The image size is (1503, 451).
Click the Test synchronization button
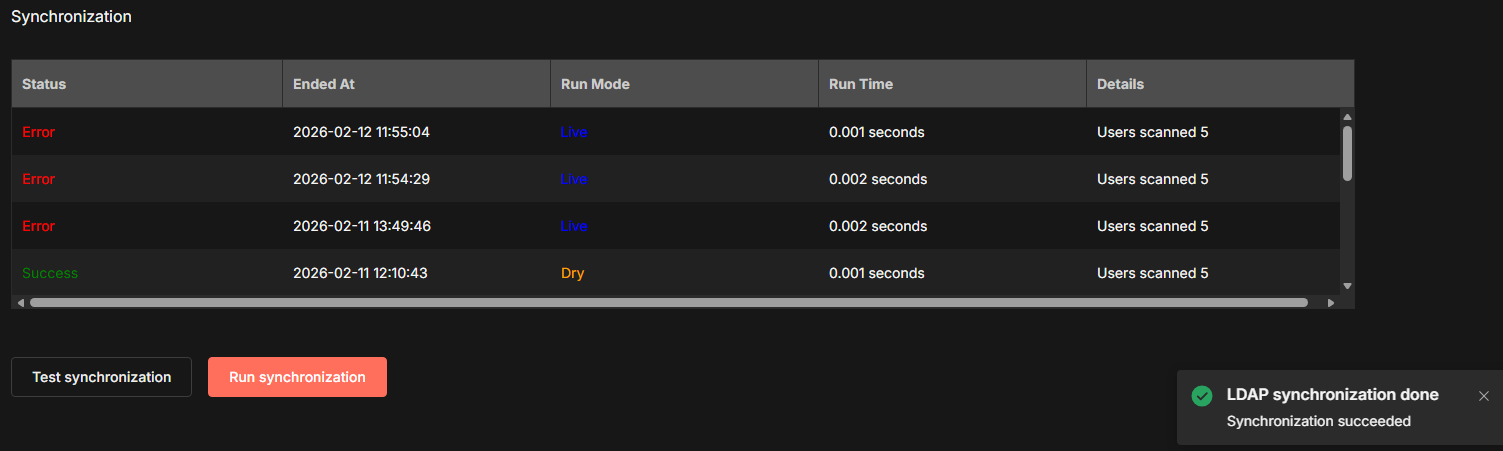tap(101, 377)
